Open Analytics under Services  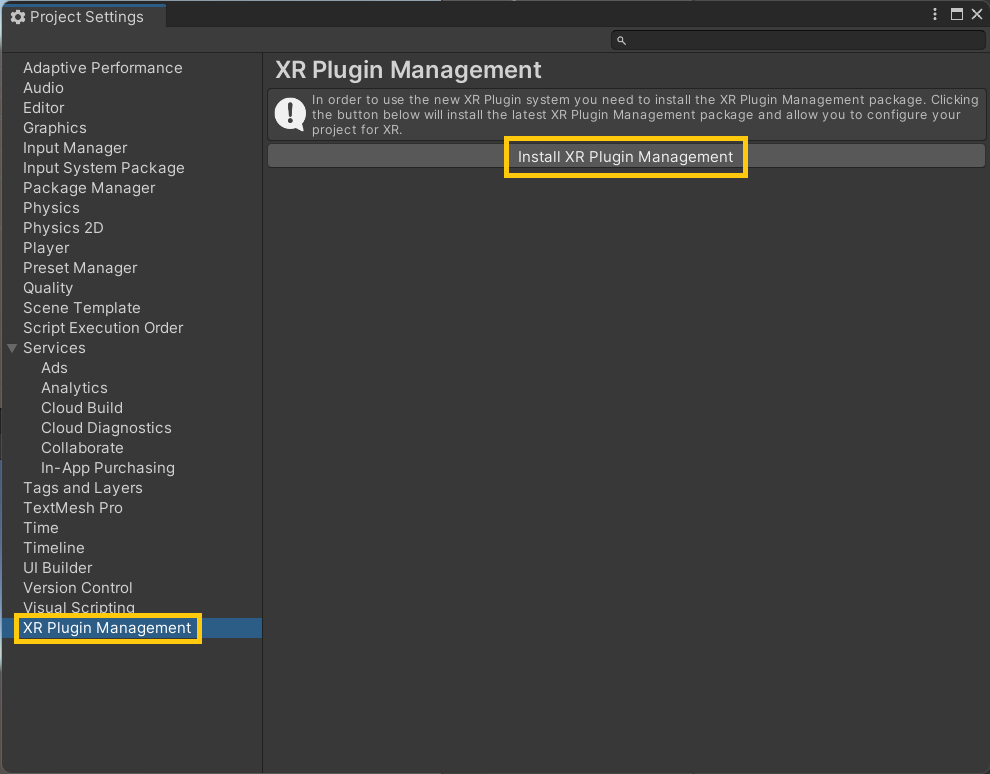(75, 388)
